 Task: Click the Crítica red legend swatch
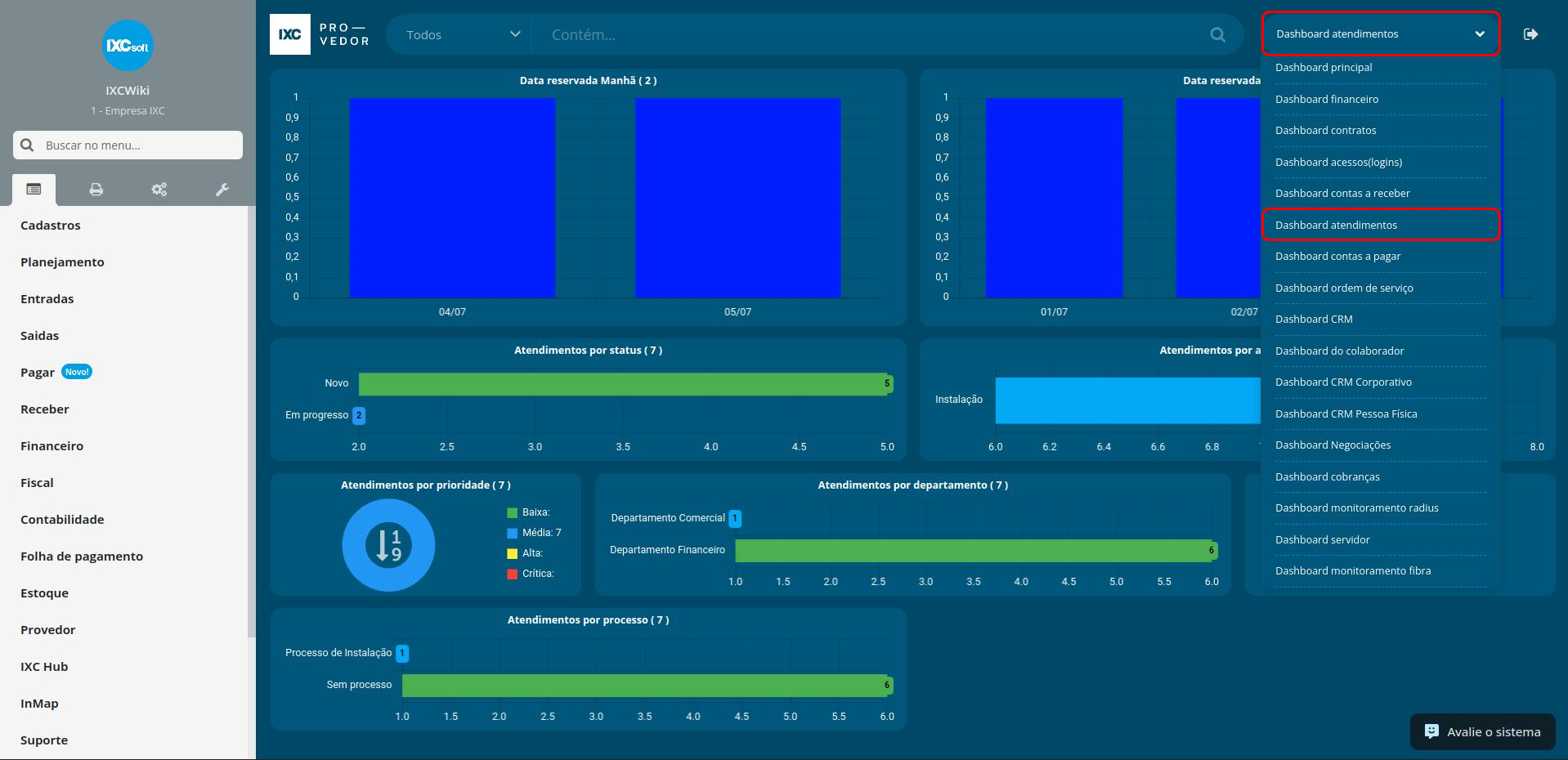(x=513, y=574)
